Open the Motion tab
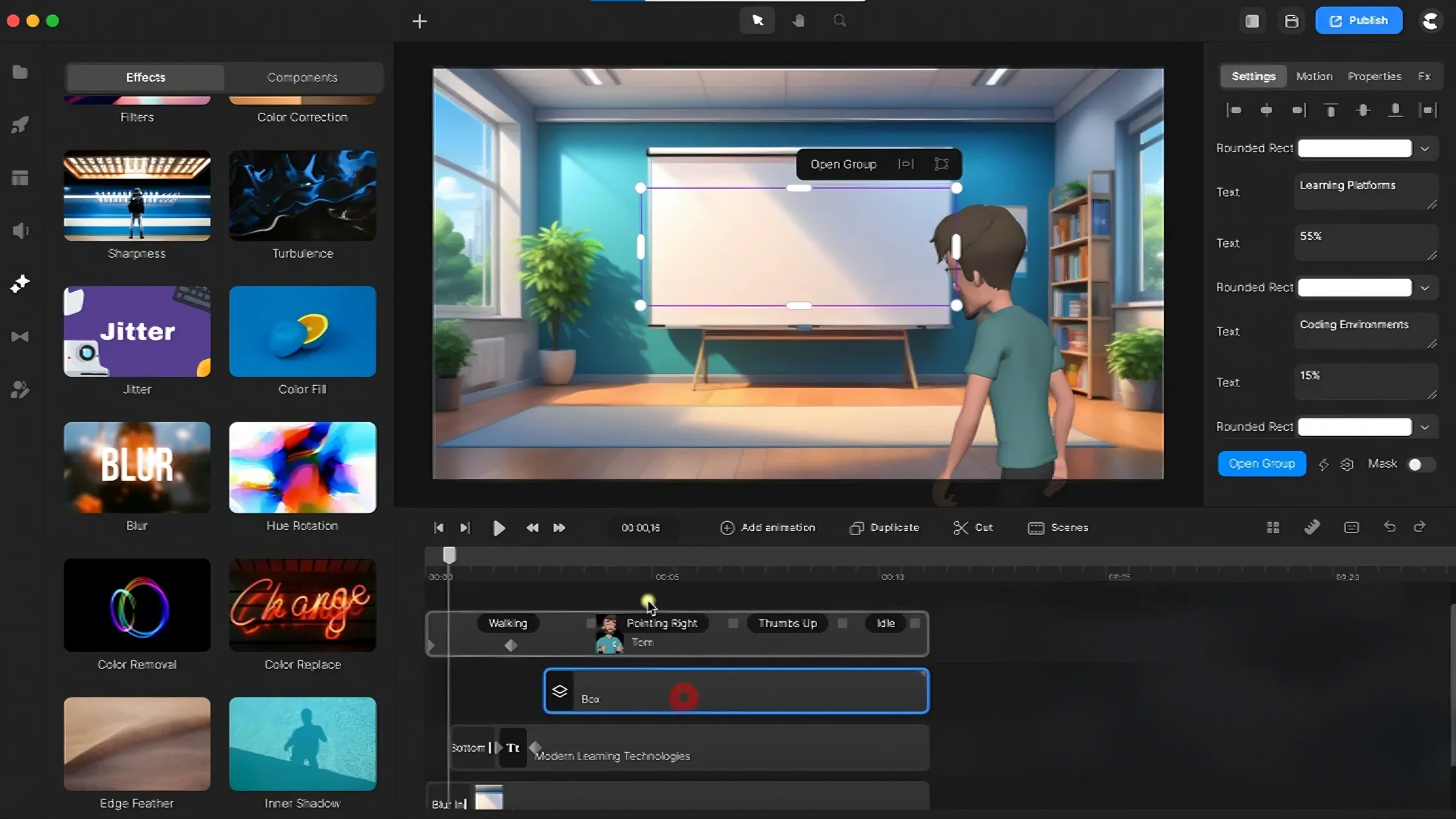The image size is (1456, 819). pyautogui.click(x=1314, y=76)
